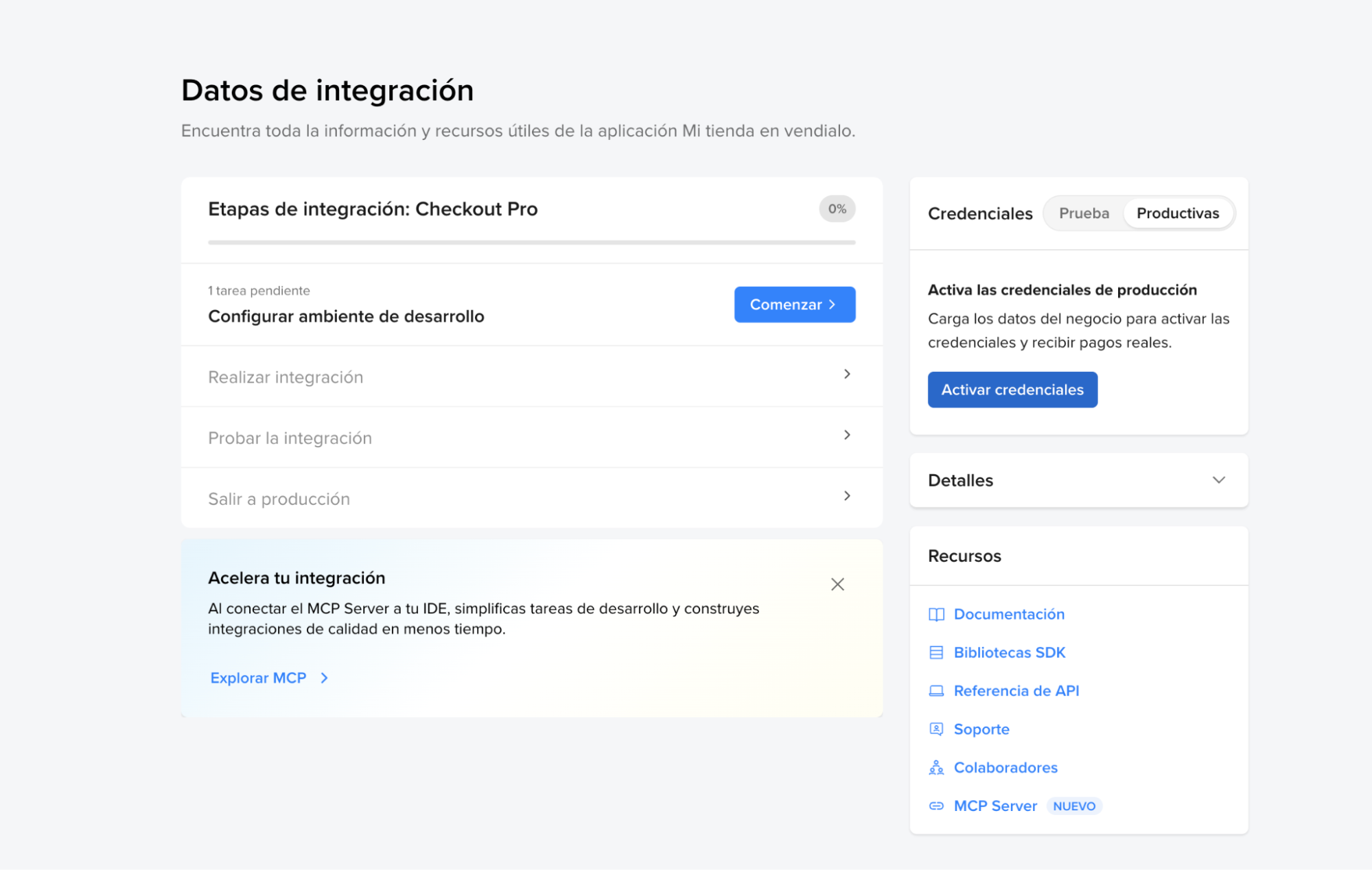The height and width of the screenshot is (870, 1372).
Task: Switch to the Prueba credentials tab
Action: click(x=1084, y=213)
